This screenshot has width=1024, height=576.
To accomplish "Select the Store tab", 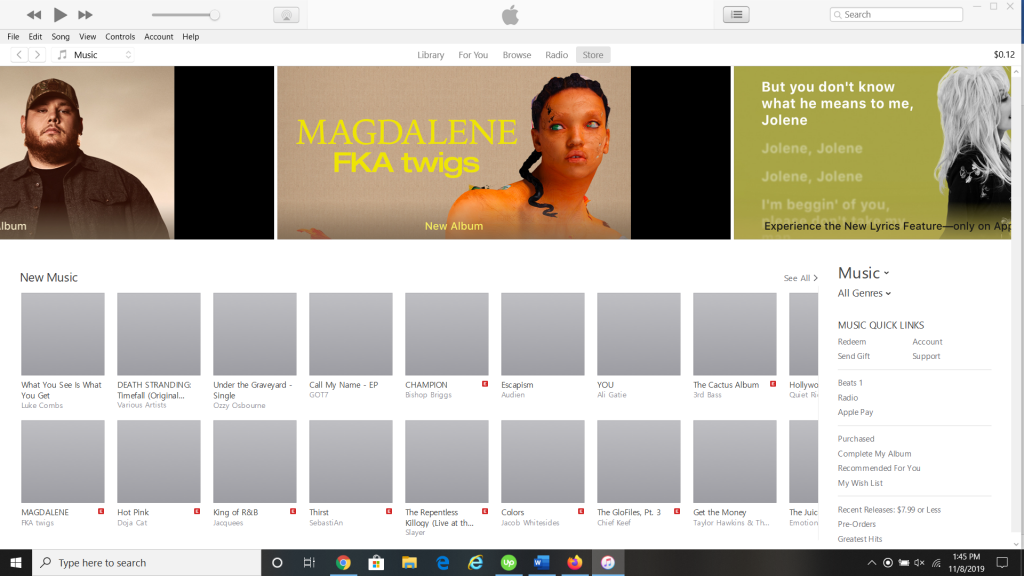I will (593, 55).
